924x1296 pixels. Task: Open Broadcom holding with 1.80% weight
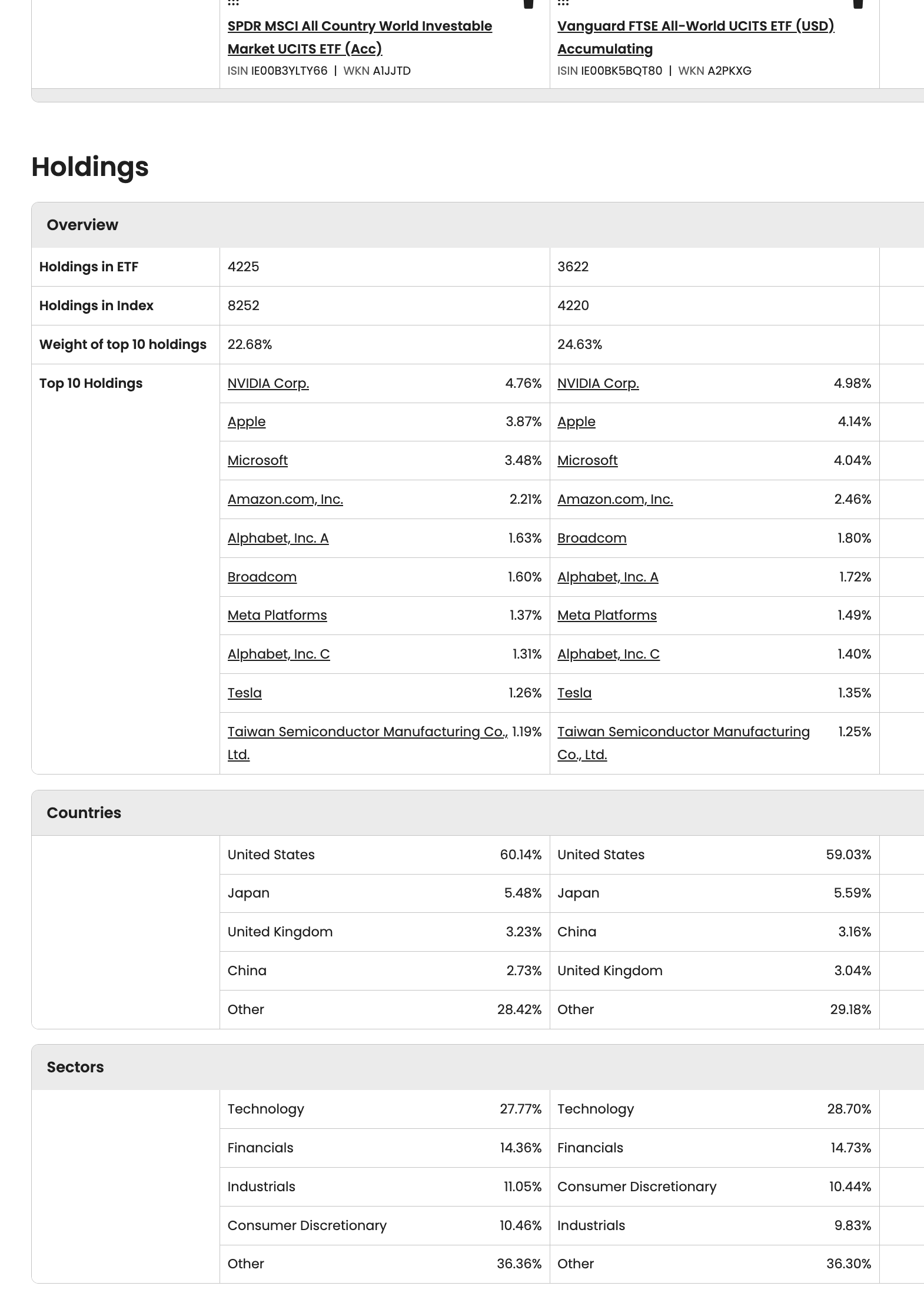592,538
